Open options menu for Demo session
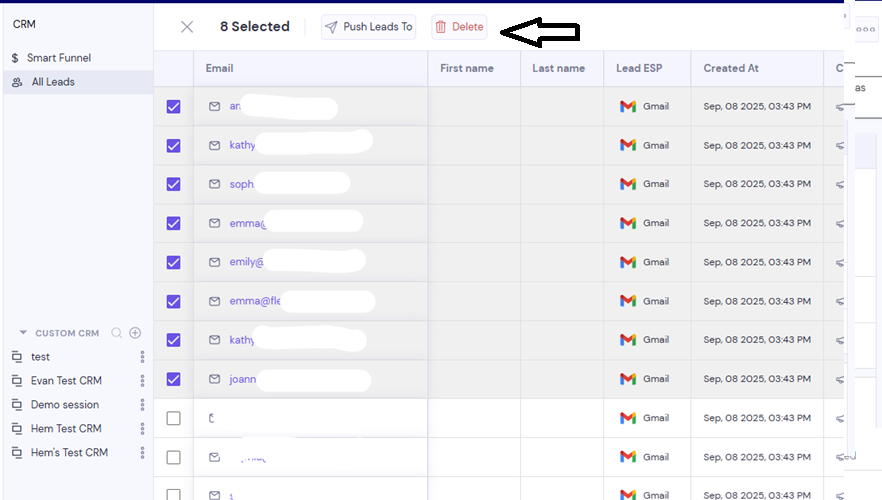882x500 pixels. coord(142,404)
